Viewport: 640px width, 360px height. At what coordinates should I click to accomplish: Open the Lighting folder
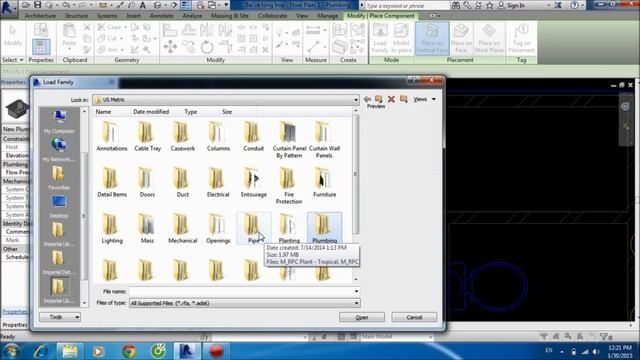(112, 229)
